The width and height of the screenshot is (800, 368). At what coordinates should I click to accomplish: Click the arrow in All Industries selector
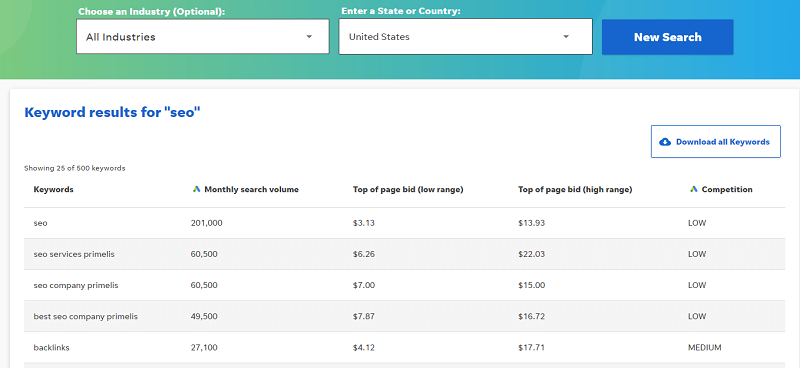tap(309, 37)
